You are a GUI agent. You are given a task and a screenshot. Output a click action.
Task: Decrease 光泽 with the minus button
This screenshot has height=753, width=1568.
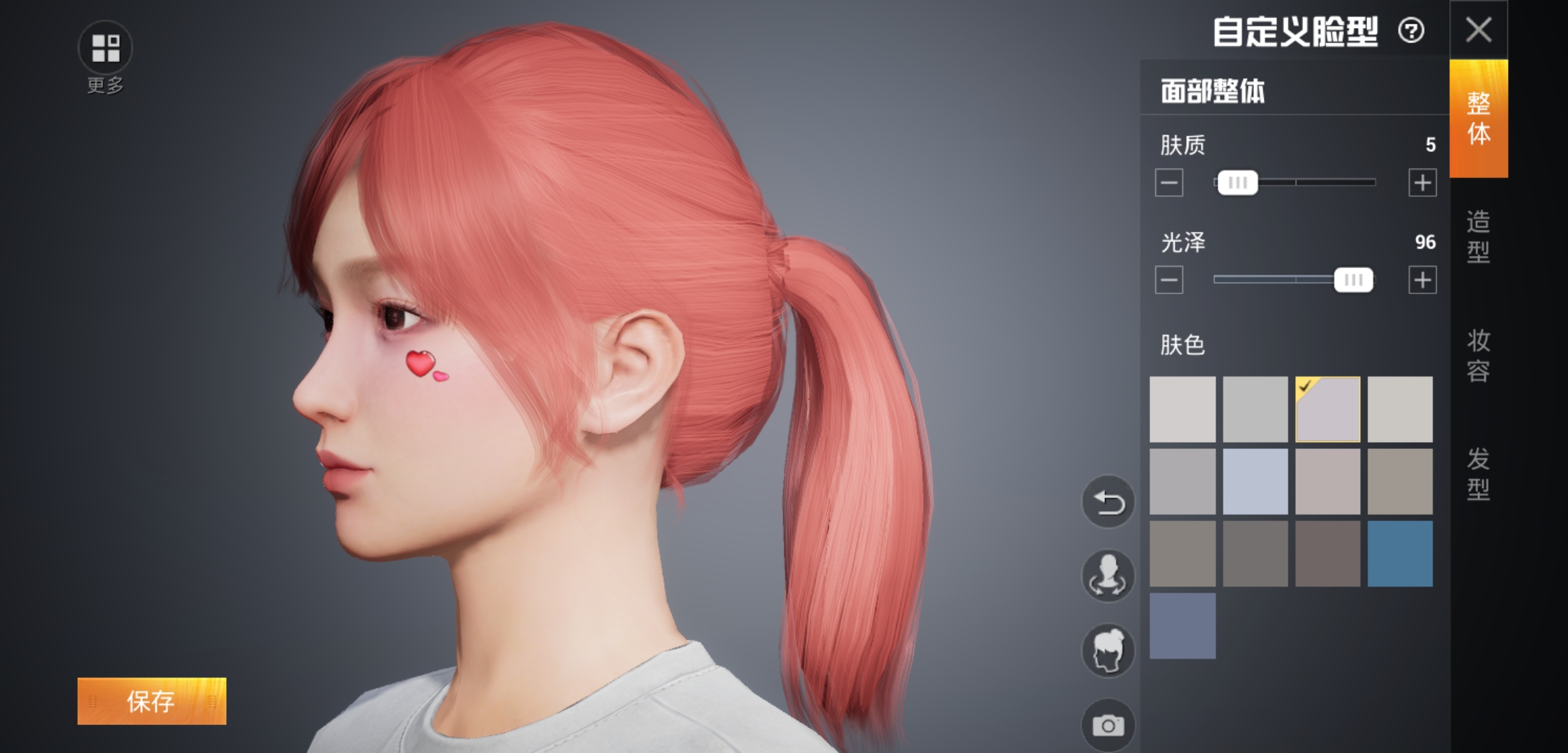pos(1169,280)
